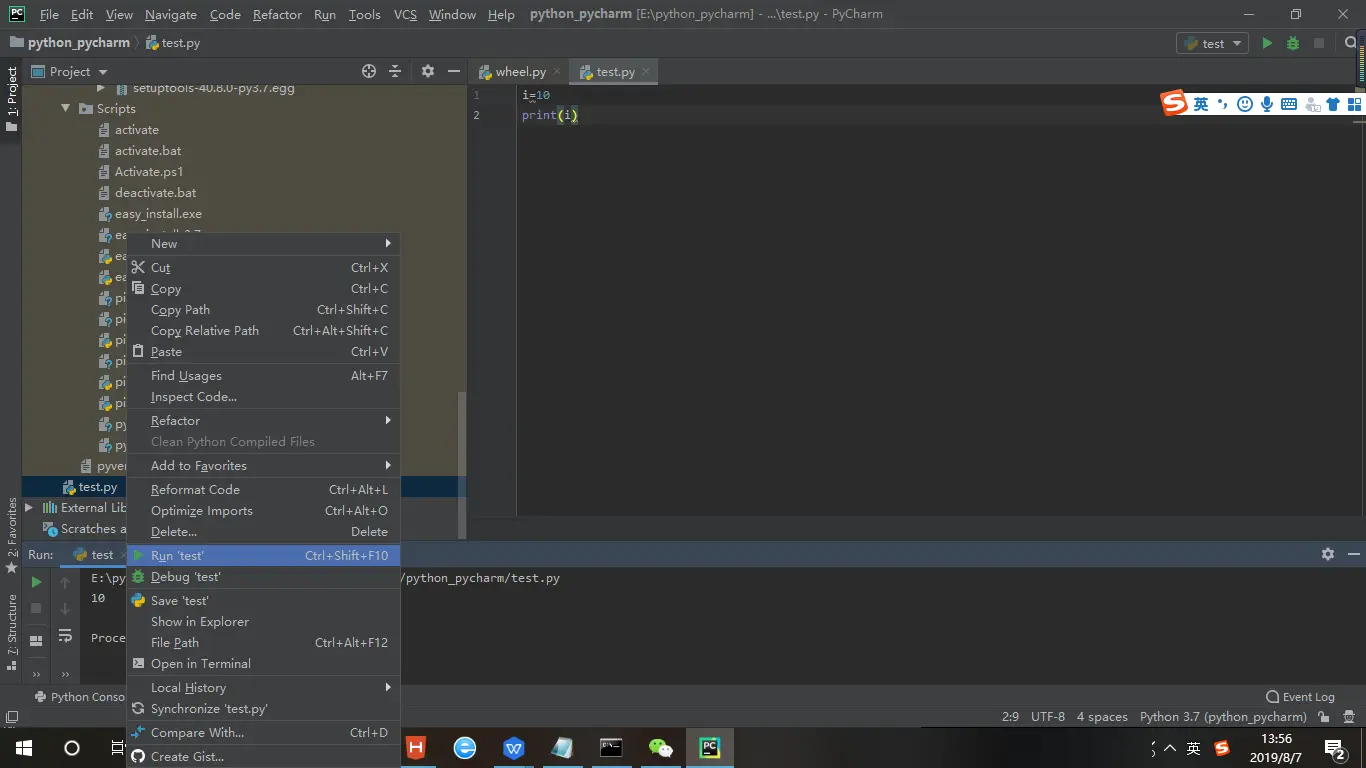Select activate.bat in the project tree

pyautogui.click(x=148, y=150)
